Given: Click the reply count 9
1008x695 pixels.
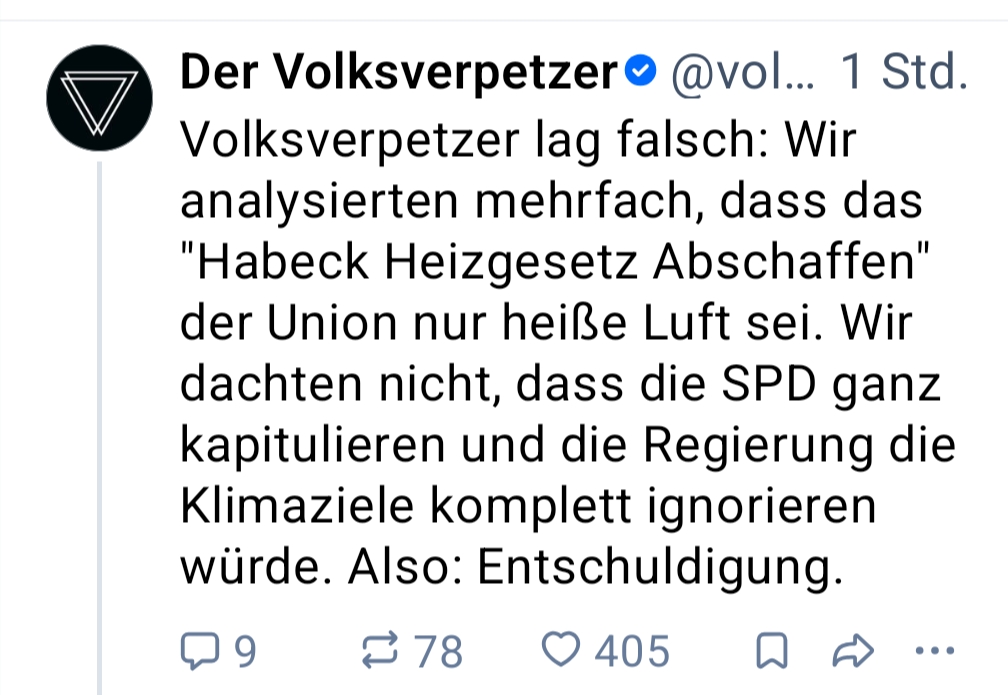Looking at the screenshot, I should (244, 653).
